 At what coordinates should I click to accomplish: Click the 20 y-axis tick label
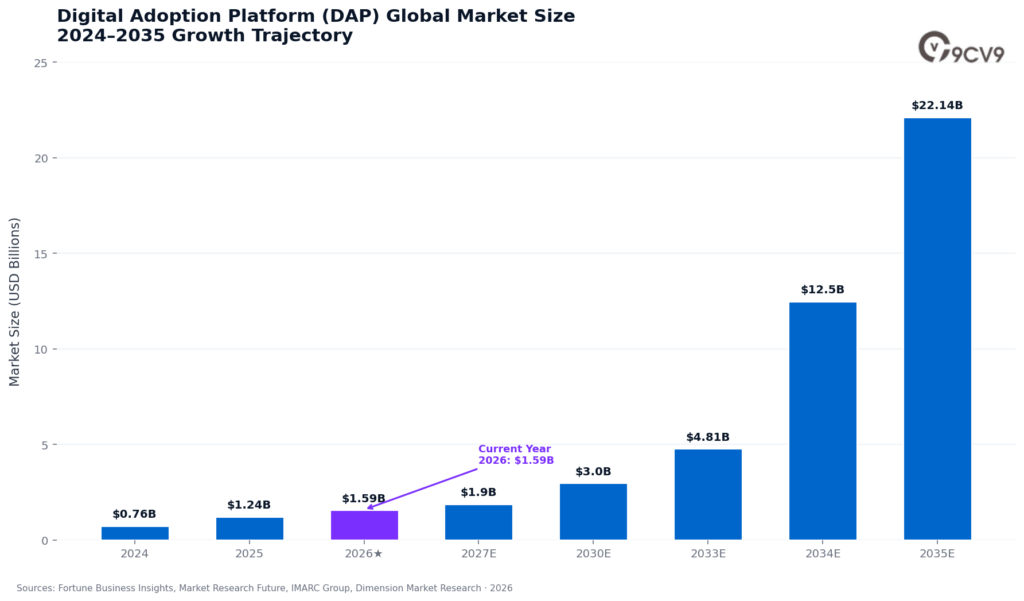40,158
